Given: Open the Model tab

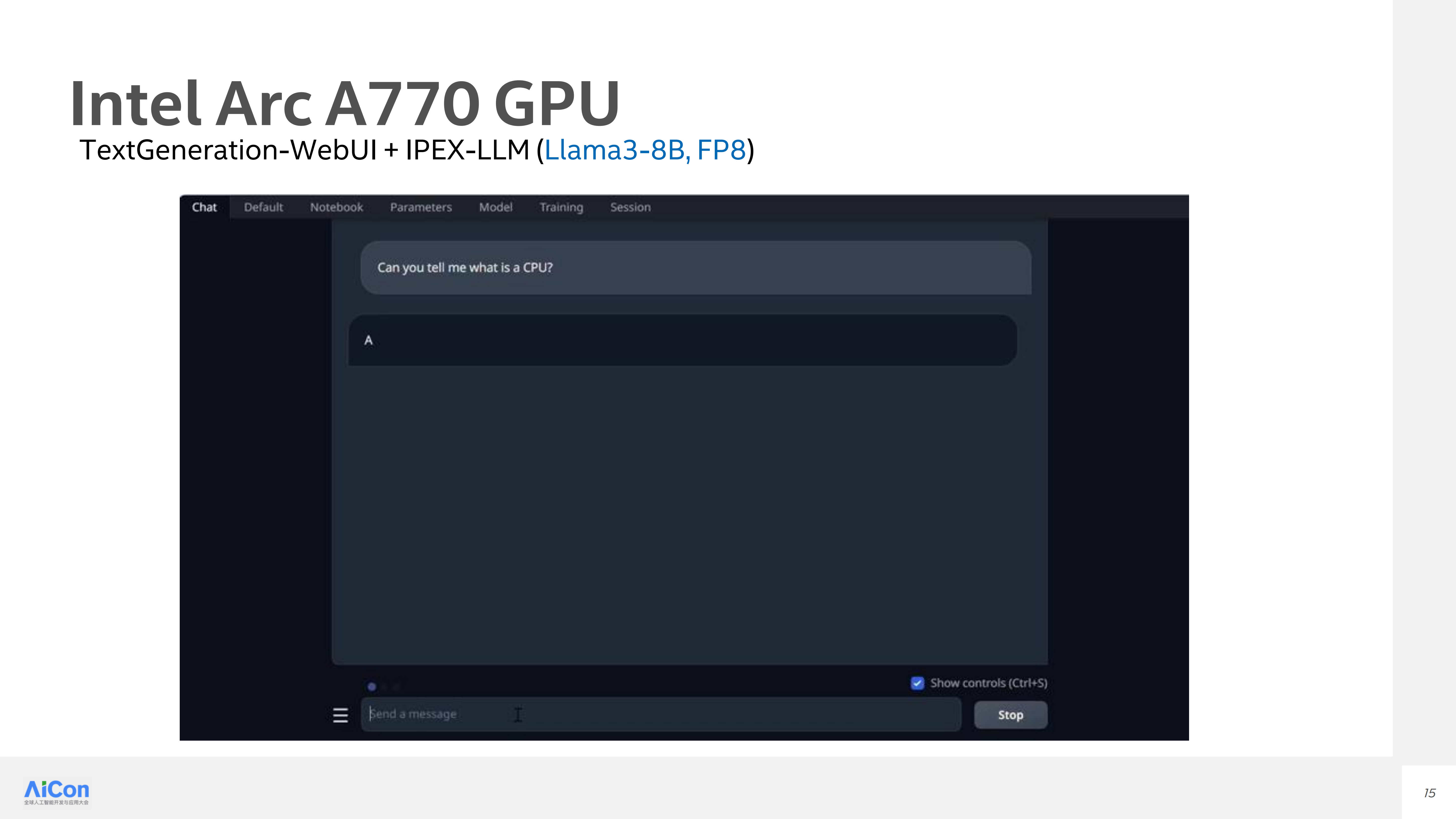Looking at the screenshot, I should 496,208.
